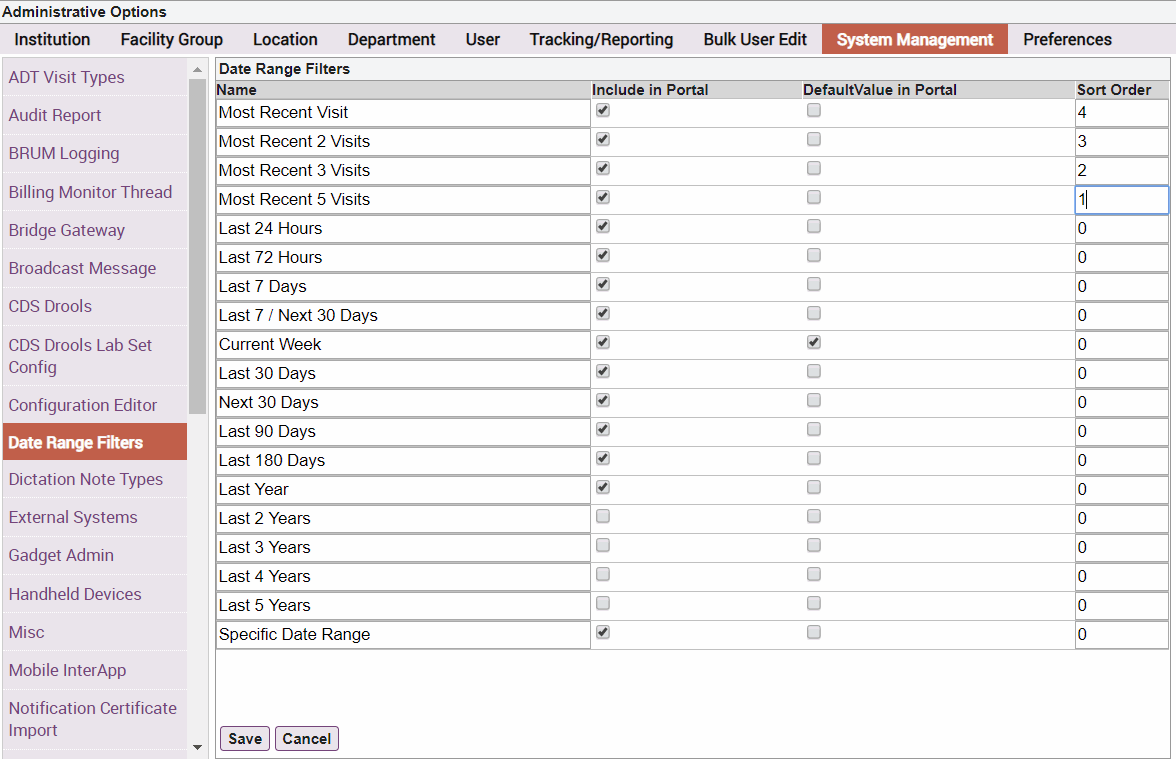Select the User tab
This screenshot has width=1176, height=759.
482,39
